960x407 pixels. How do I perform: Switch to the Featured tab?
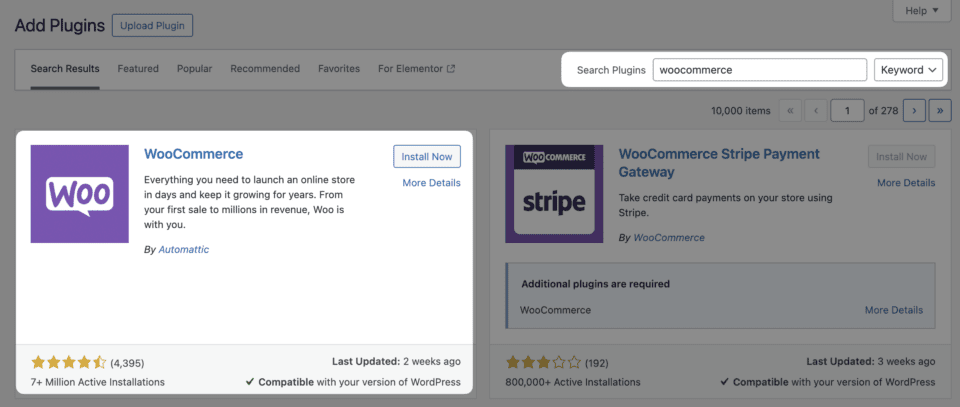pos(138,69)
